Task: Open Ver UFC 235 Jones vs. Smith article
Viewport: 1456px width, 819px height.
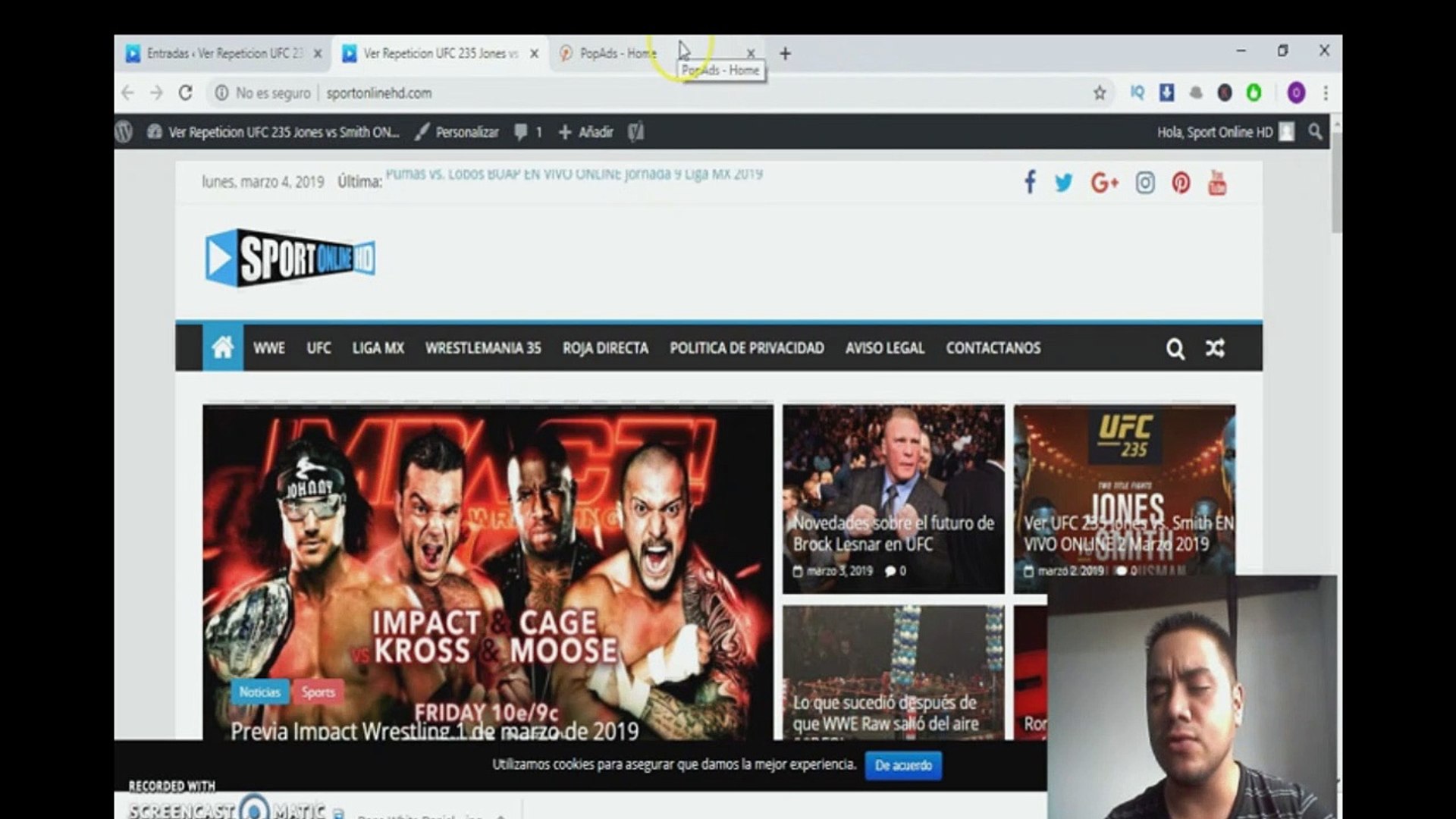Action: (1128, 533)
